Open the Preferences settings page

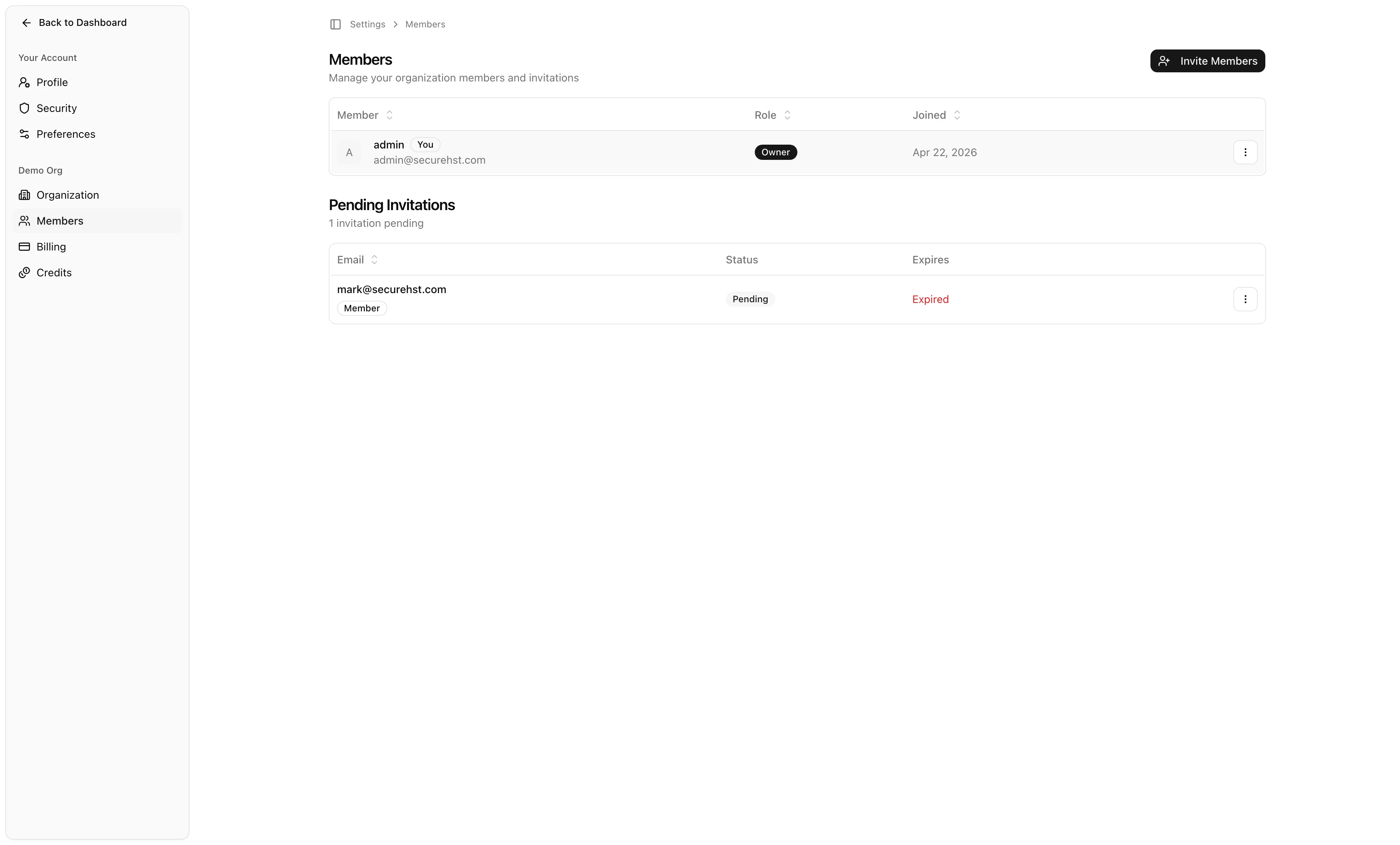97,134
